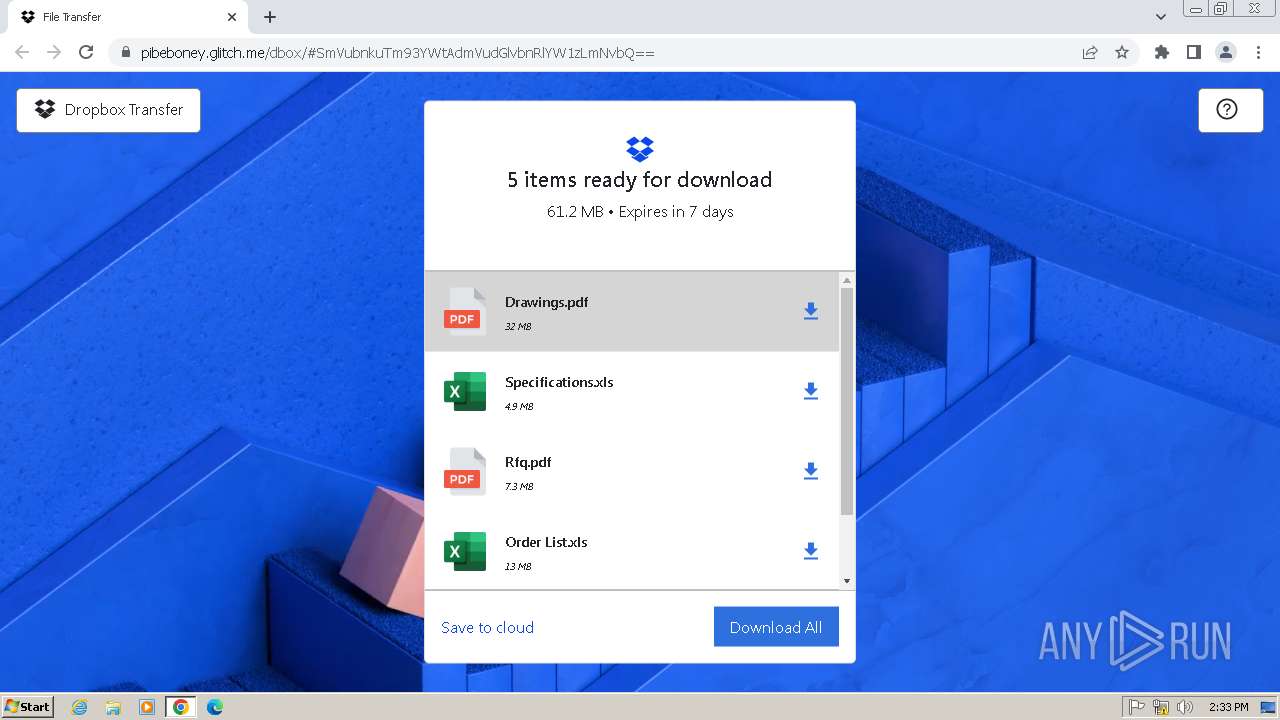Select the File Transfer tab
The image size is (1280, 720).
(x=128, y=17)
